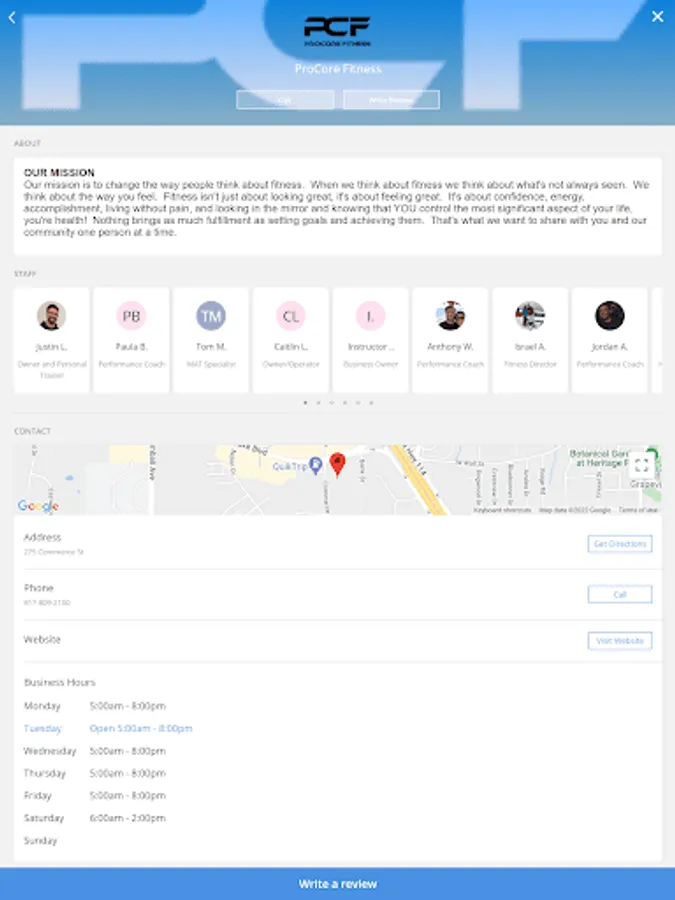Click the Call button beside Phone
This screenshot has width=675, height=900.
[x=620, y=594]
